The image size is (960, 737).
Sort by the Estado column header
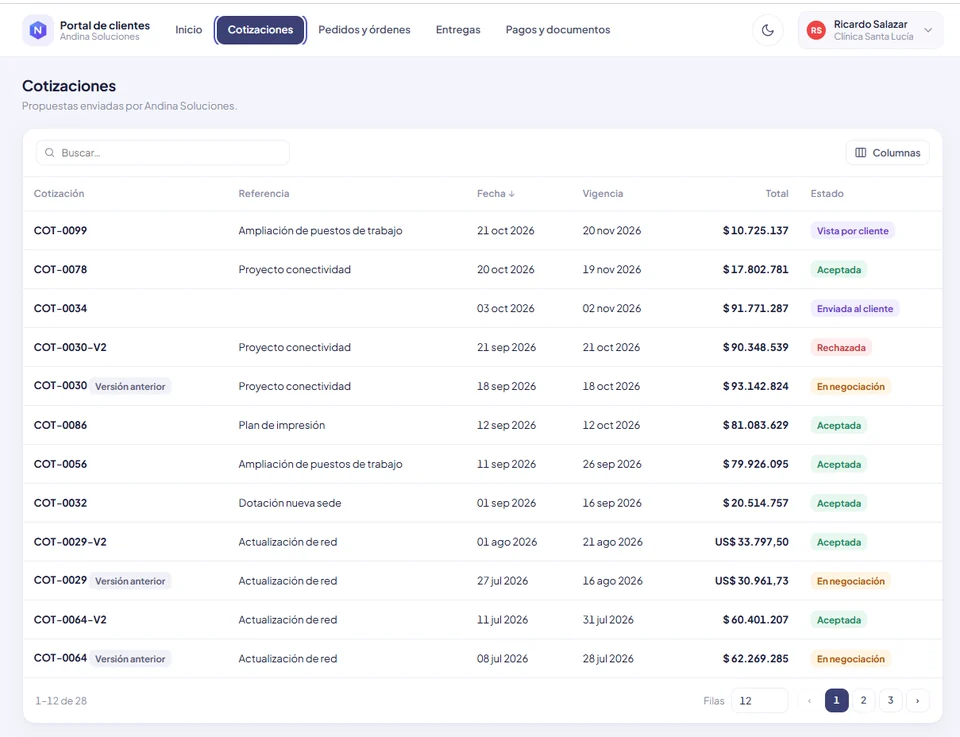(x=827, y=193)
